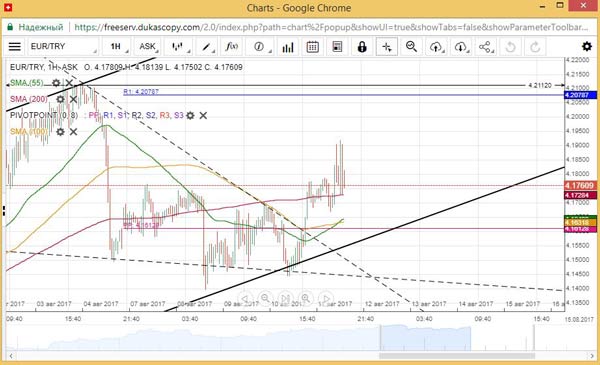Image resolution: width=600 pixels, height=365 pixels.
Task: Click the 15.08.2017 date label
Action: pyautogui.click(x=580, y=319)
